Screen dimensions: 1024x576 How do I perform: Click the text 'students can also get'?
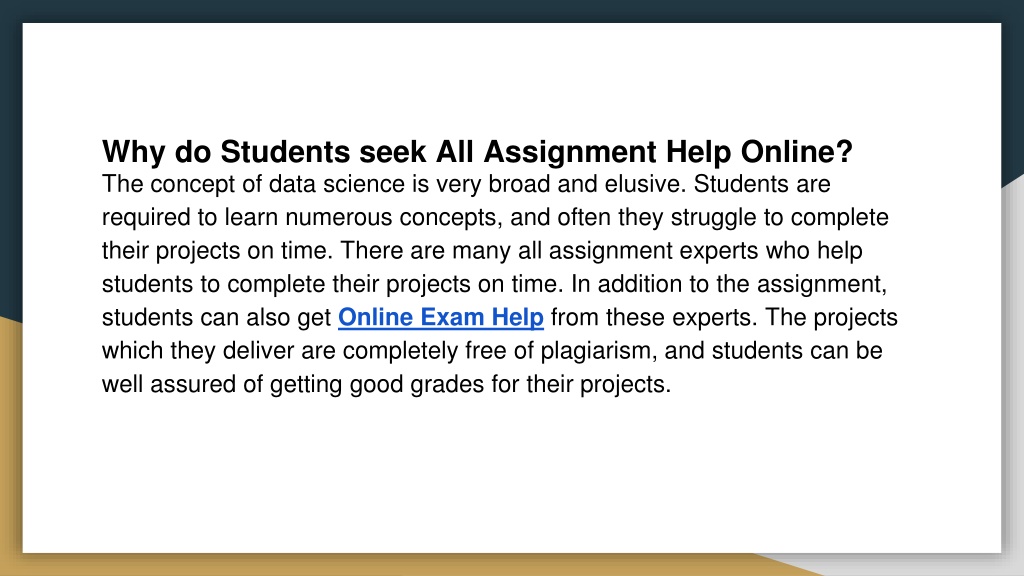pyautogui.click(x=217, y=317)
